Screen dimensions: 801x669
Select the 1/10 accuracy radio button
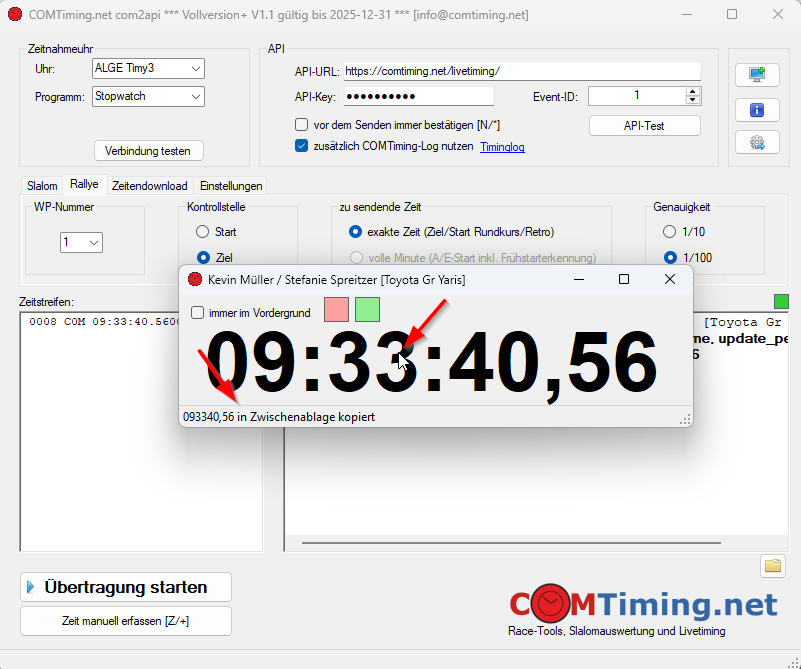(669, 232)
